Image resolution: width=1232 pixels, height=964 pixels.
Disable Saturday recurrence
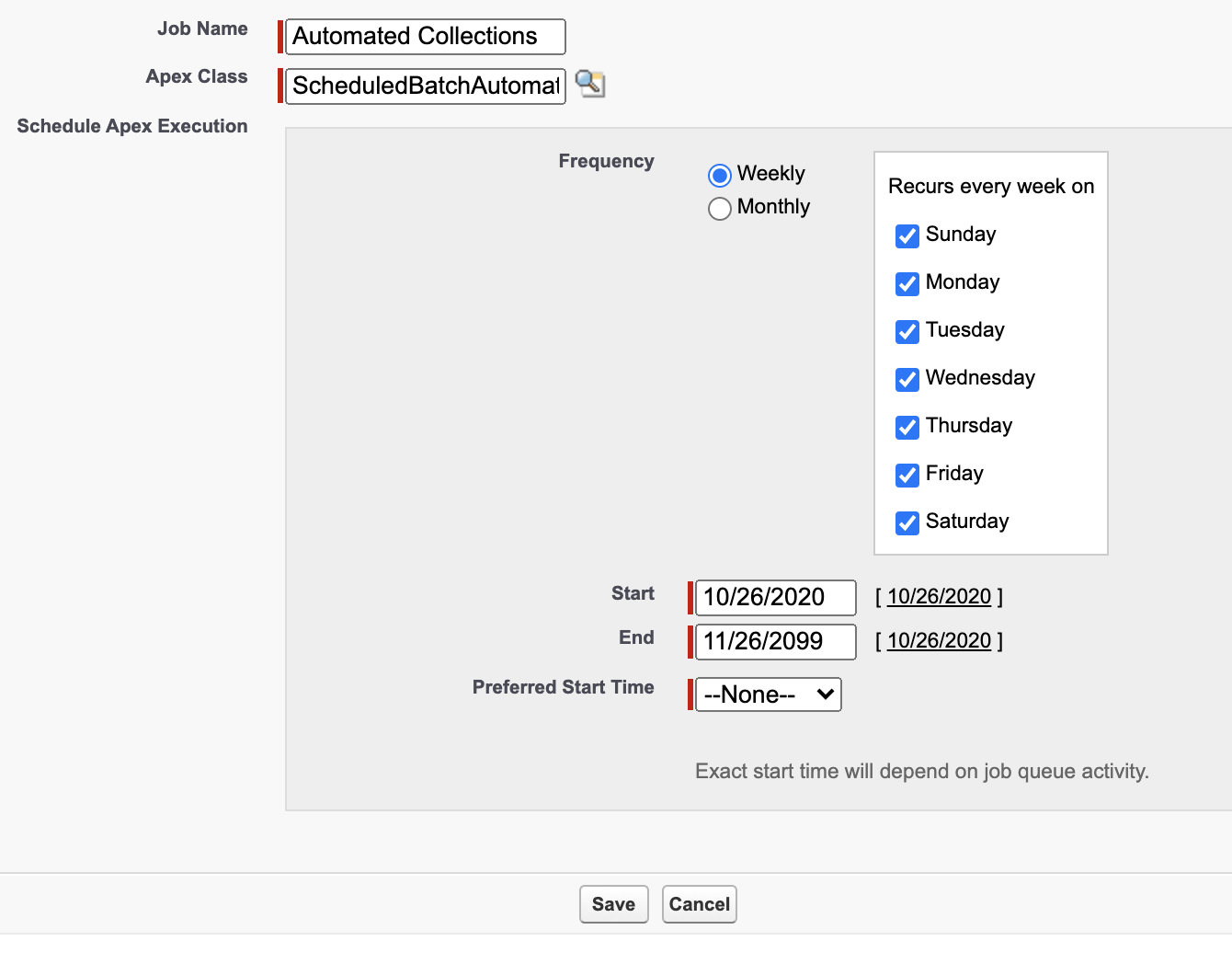[x=907, y=523]
